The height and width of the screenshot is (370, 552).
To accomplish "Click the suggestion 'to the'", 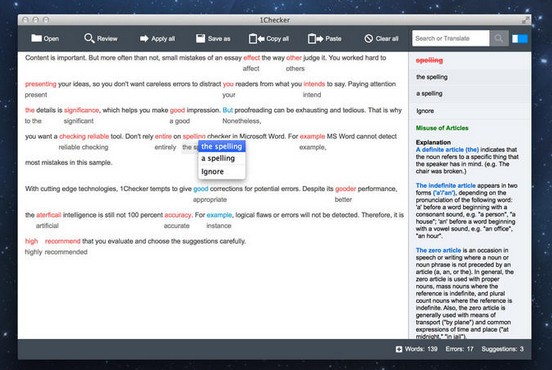I will [33, 121].
